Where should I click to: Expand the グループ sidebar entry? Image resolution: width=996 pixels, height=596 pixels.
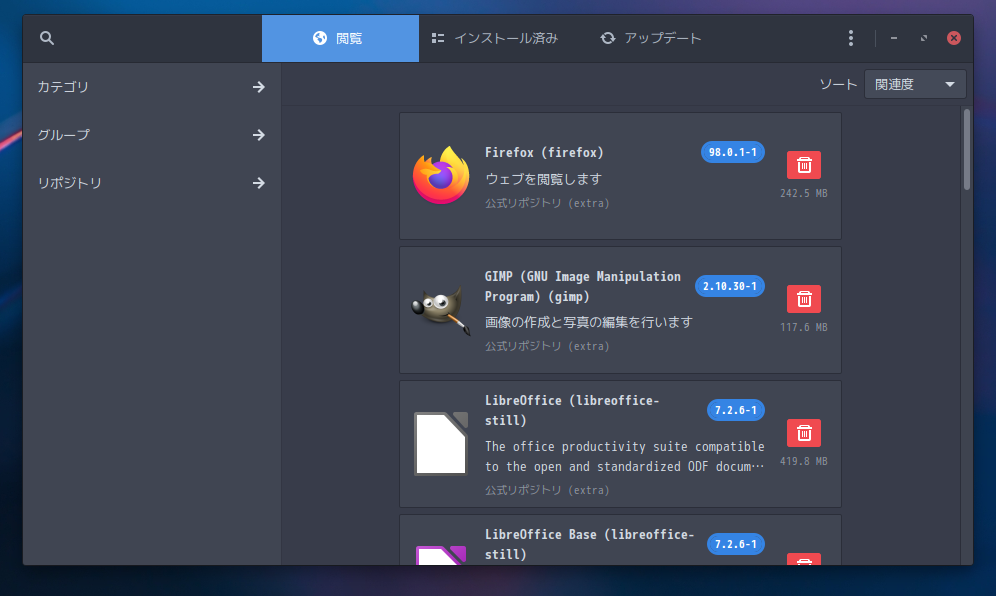pyautogui.click(x=151, y=135)
